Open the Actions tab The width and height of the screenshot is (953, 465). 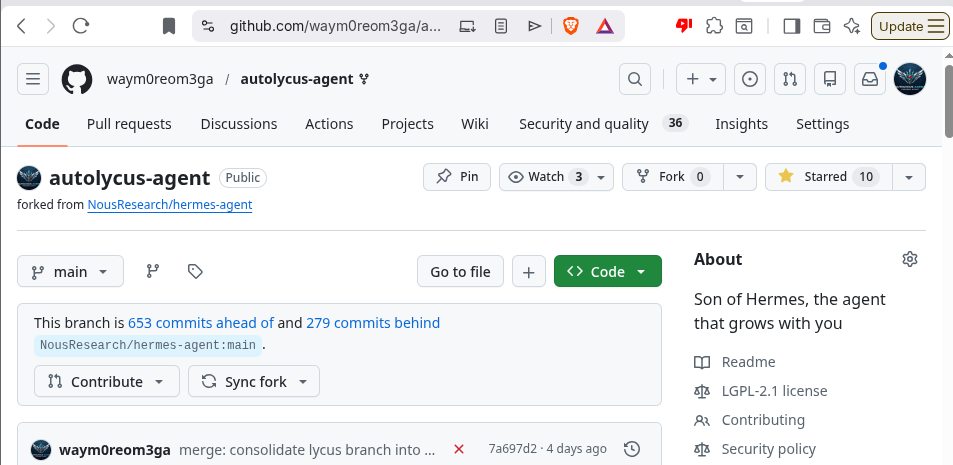pyautogui.click(x=329, y=124)
